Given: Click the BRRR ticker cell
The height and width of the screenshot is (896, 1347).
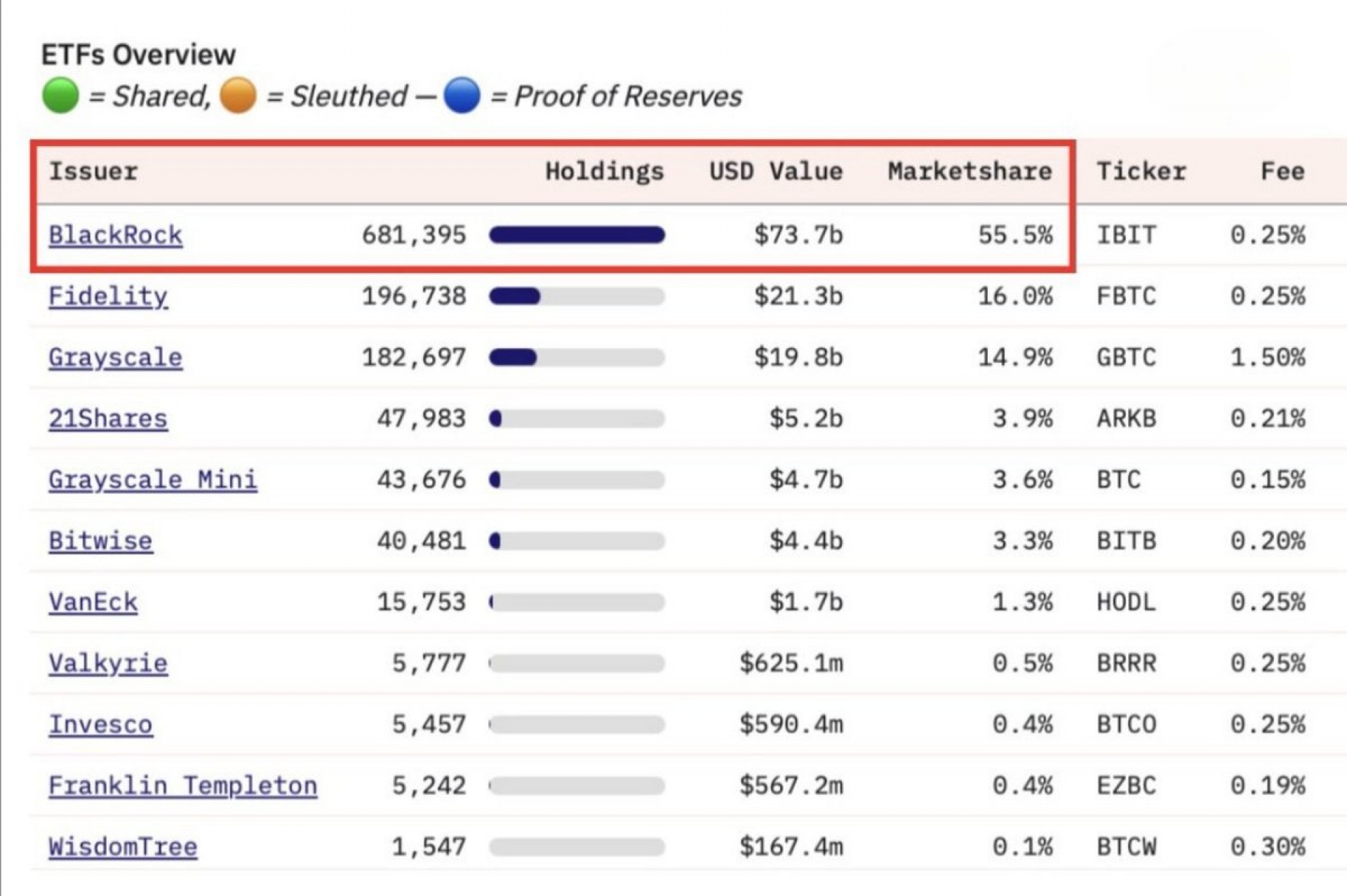Looking at the screenshot, I should (x=1126, y=663).
